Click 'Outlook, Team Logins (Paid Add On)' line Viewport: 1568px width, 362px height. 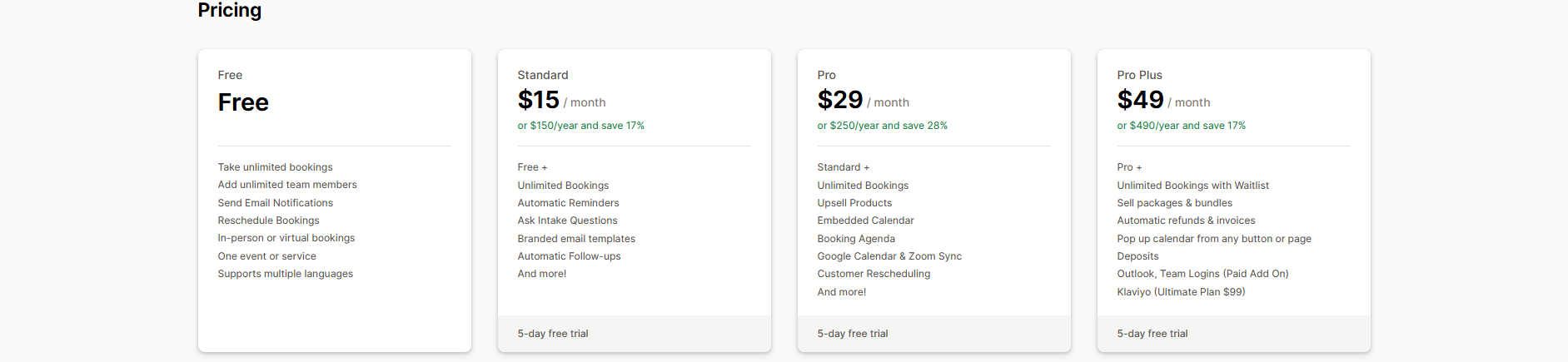[x=1202, y=274]
